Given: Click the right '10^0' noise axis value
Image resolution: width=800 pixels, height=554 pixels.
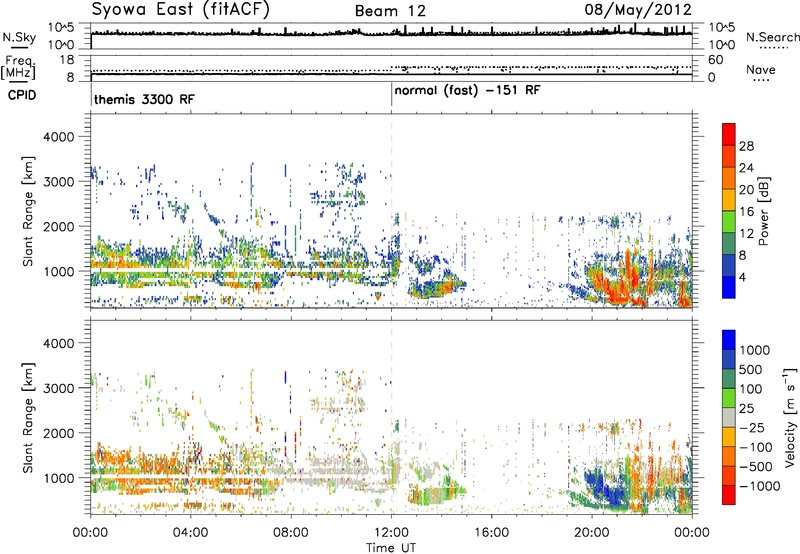Looking at the screenshot, I should [x=721, y=45].
